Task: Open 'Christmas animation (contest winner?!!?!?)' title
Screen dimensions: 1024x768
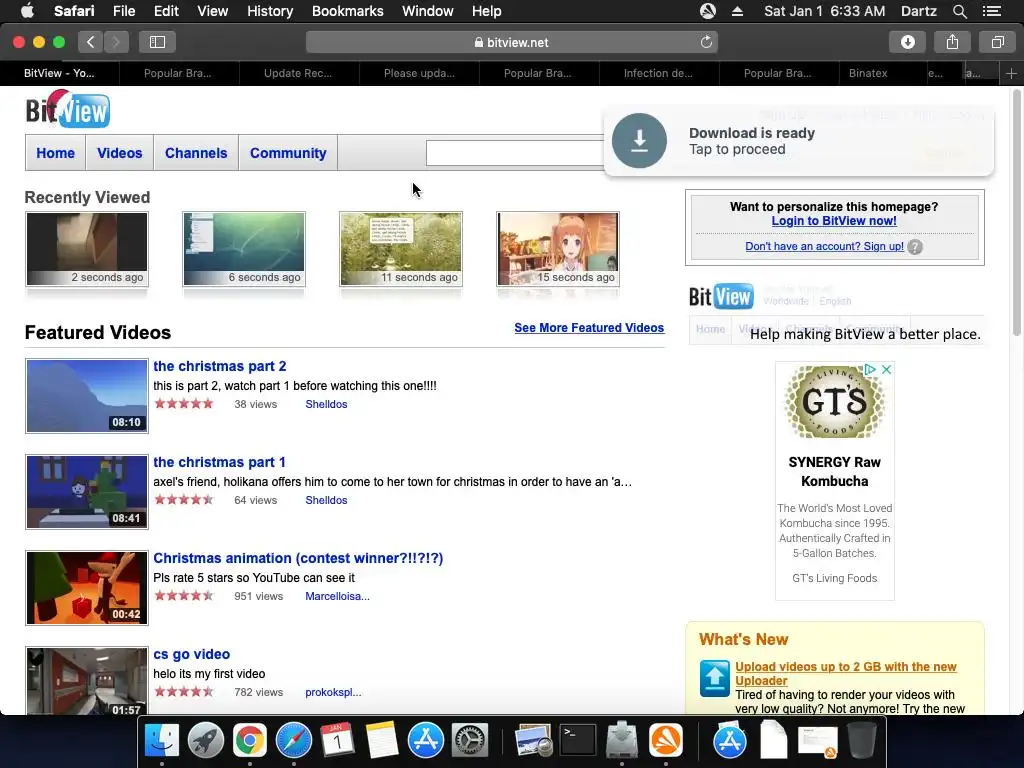Action: click(x=298, y=558)
